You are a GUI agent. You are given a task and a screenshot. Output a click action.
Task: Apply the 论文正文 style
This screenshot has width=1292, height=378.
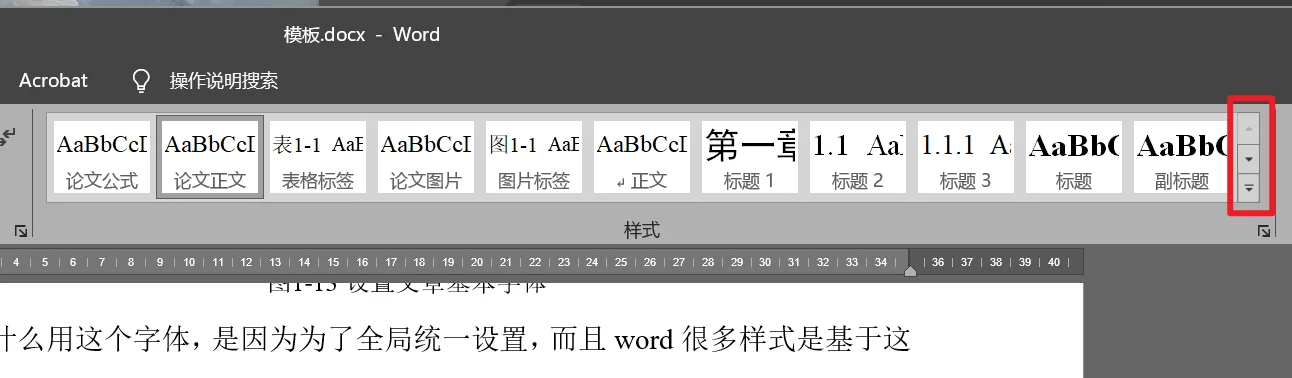(x=210, y=156)
